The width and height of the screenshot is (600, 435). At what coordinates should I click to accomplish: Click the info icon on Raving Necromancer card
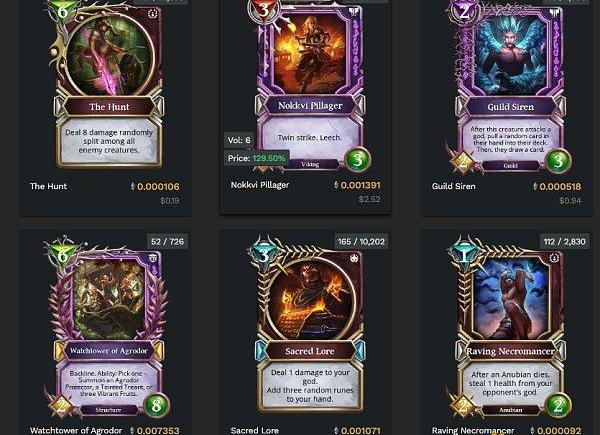coord(554,258)
